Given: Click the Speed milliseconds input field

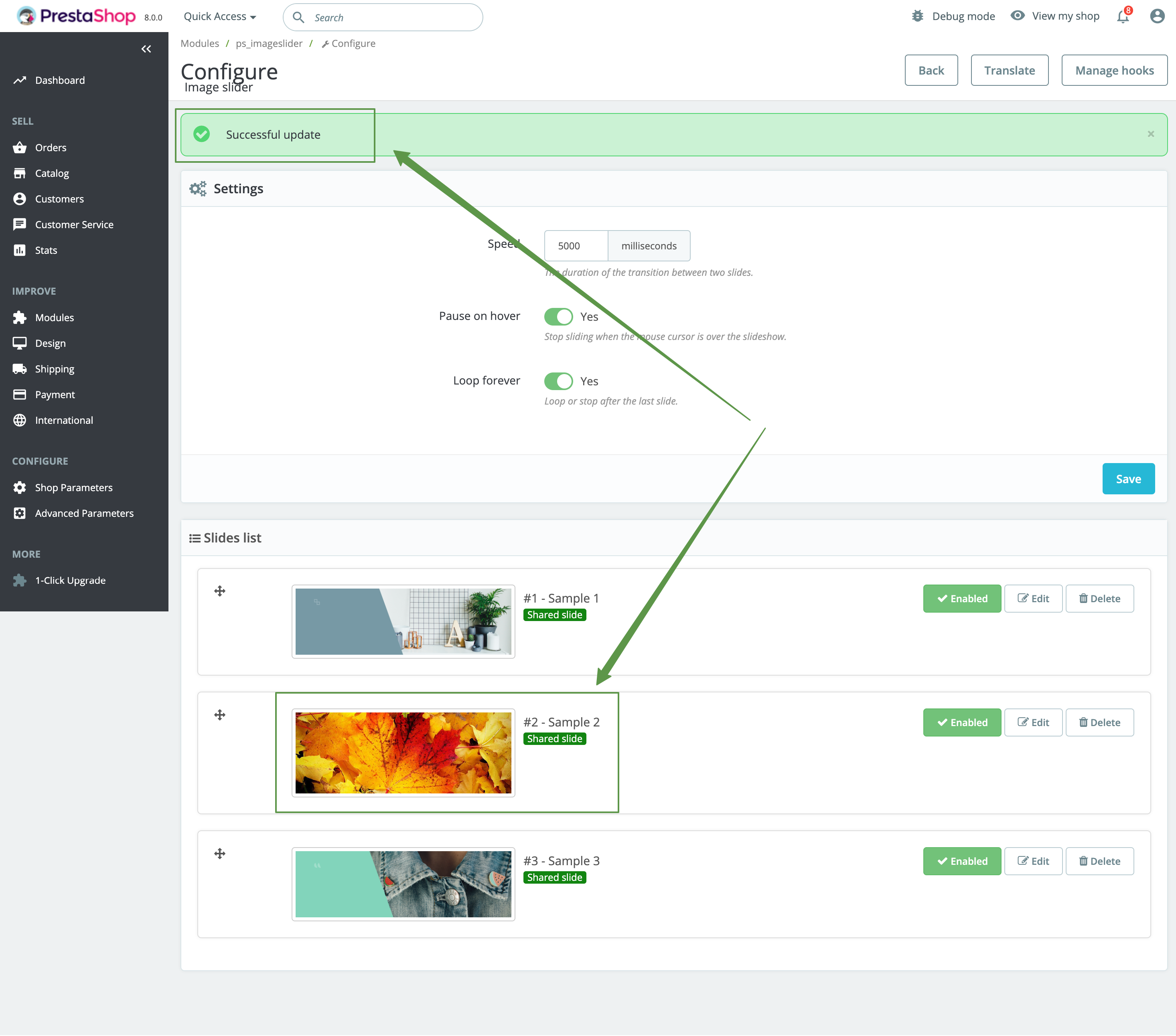Looking at the screenshot, I should [575, 246].
